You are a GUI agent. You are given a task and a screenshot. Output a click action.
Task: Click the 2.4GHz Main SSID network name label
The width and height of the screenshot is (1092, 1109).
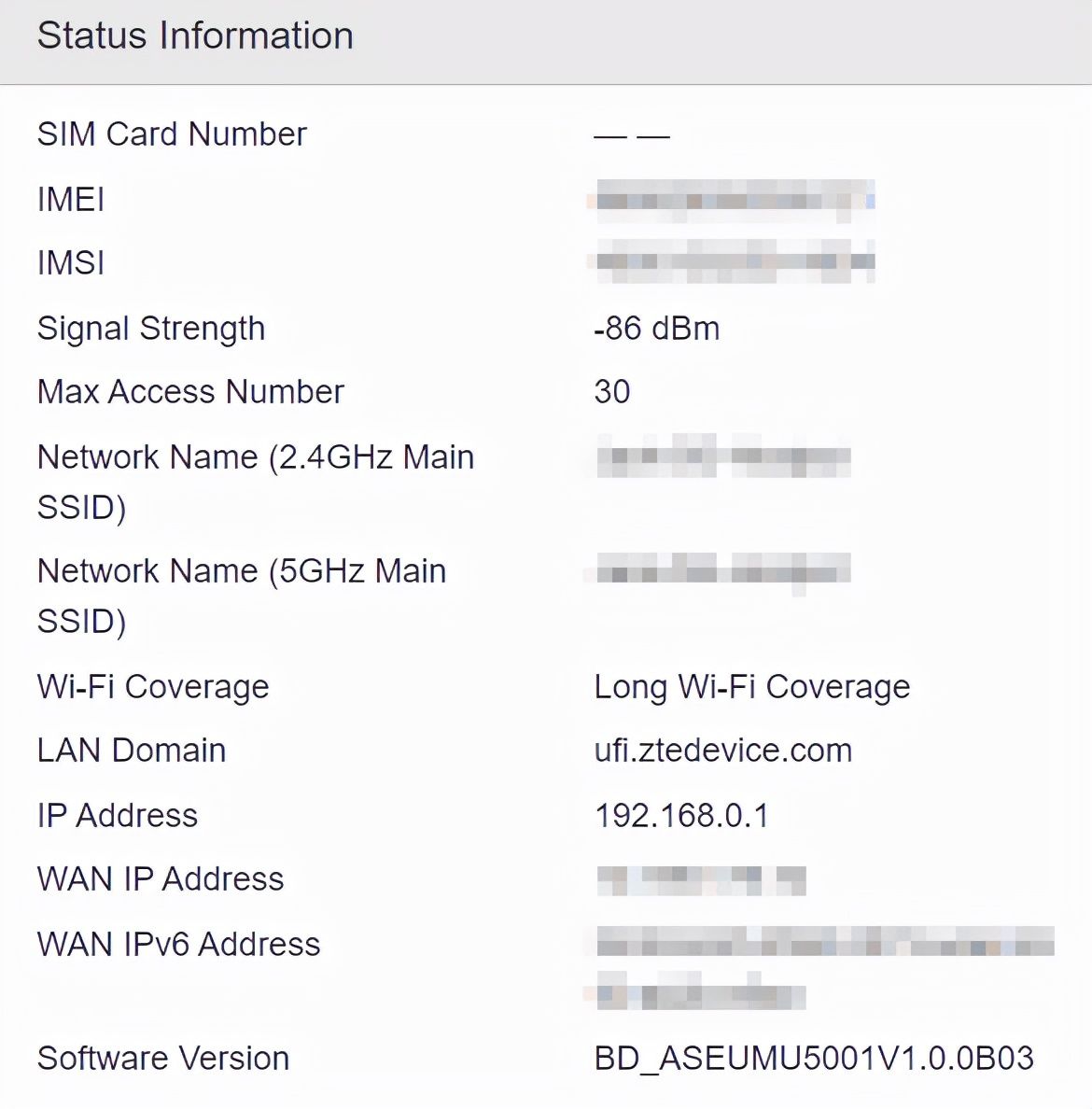click(x=255, y=482)
